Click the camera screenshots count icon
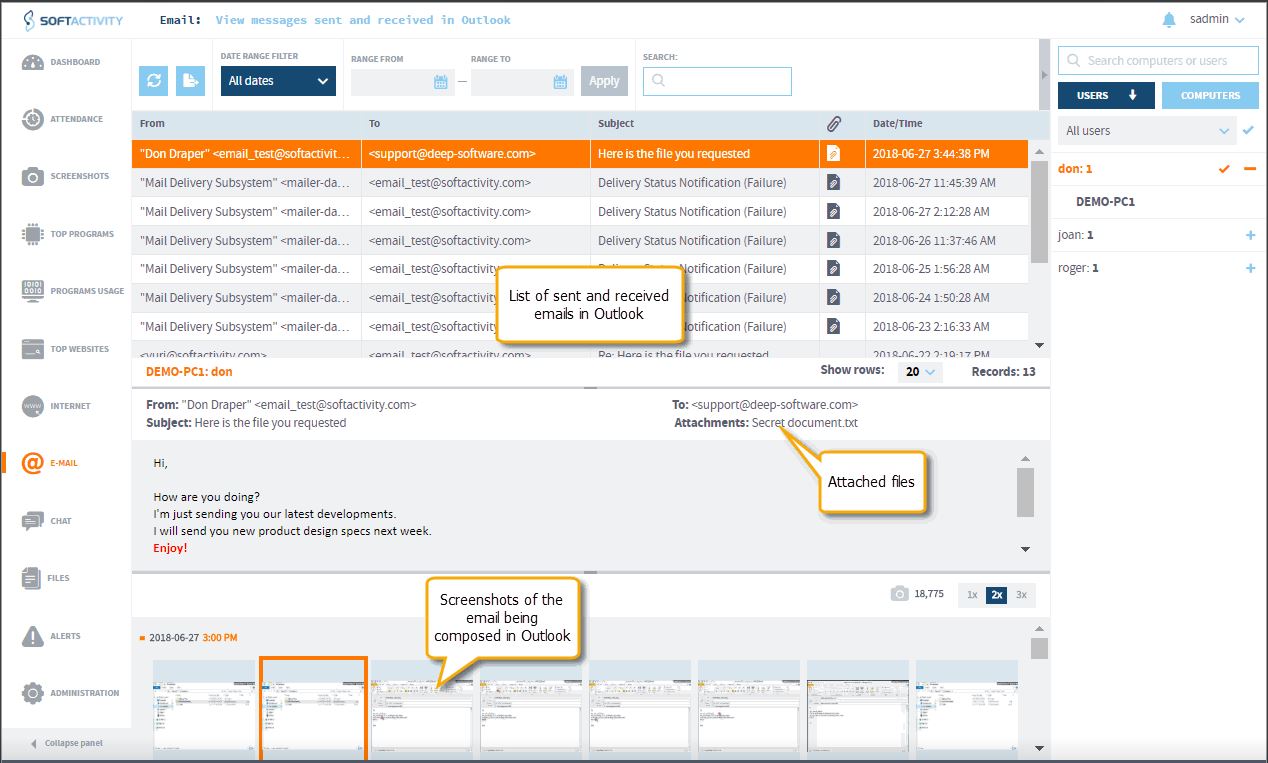The width and height of the screenshot is (1268, 763). click(x=899, y=594)
